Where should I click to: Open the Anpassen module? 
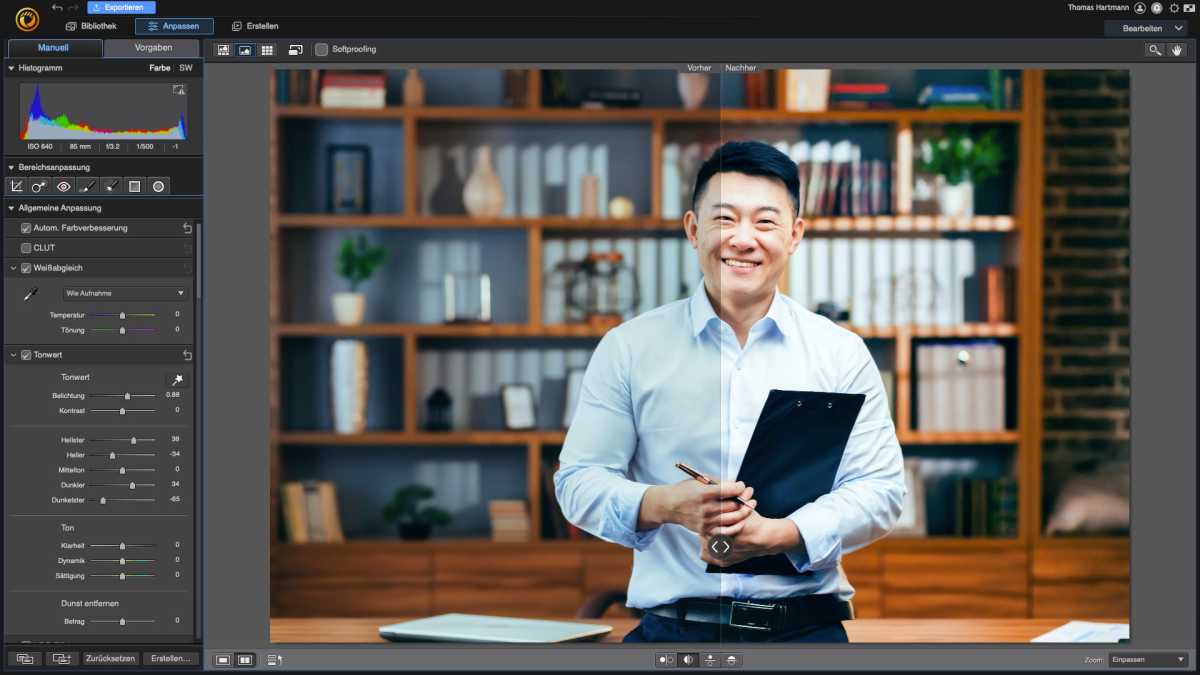coord(173,26)
